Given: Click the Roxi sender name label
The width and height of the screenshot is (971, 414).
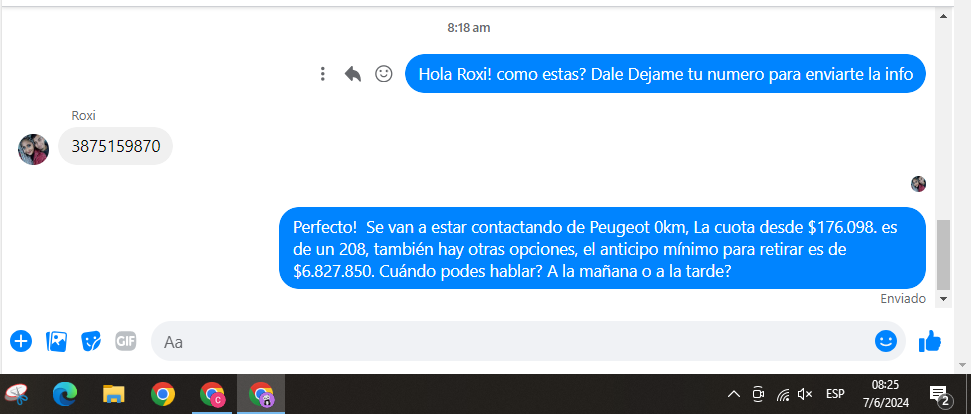Looking at the screenshot, I should click(x=84, y=116).
